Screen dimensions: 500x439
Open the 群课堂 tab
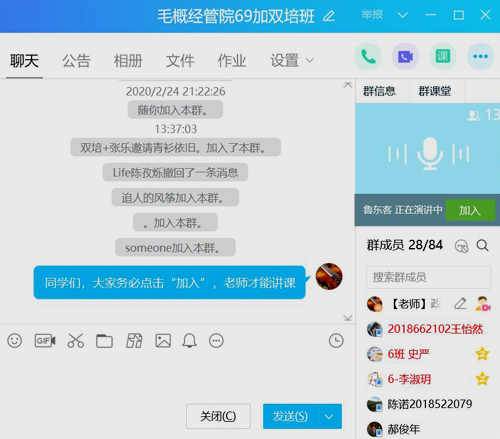point(435,91)
